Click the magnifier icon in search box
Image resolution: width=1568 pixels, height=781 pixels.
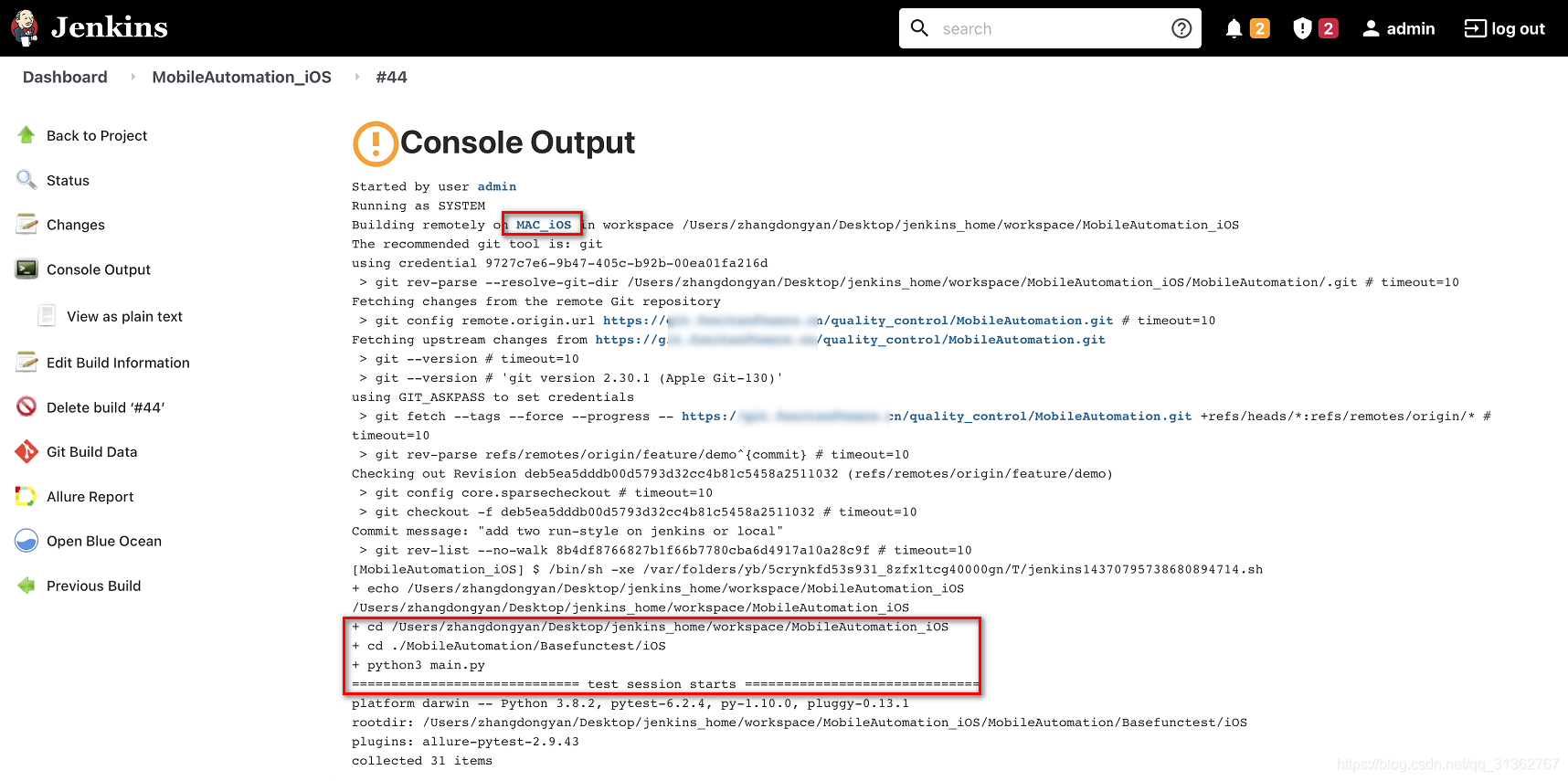tap(920, 28)
